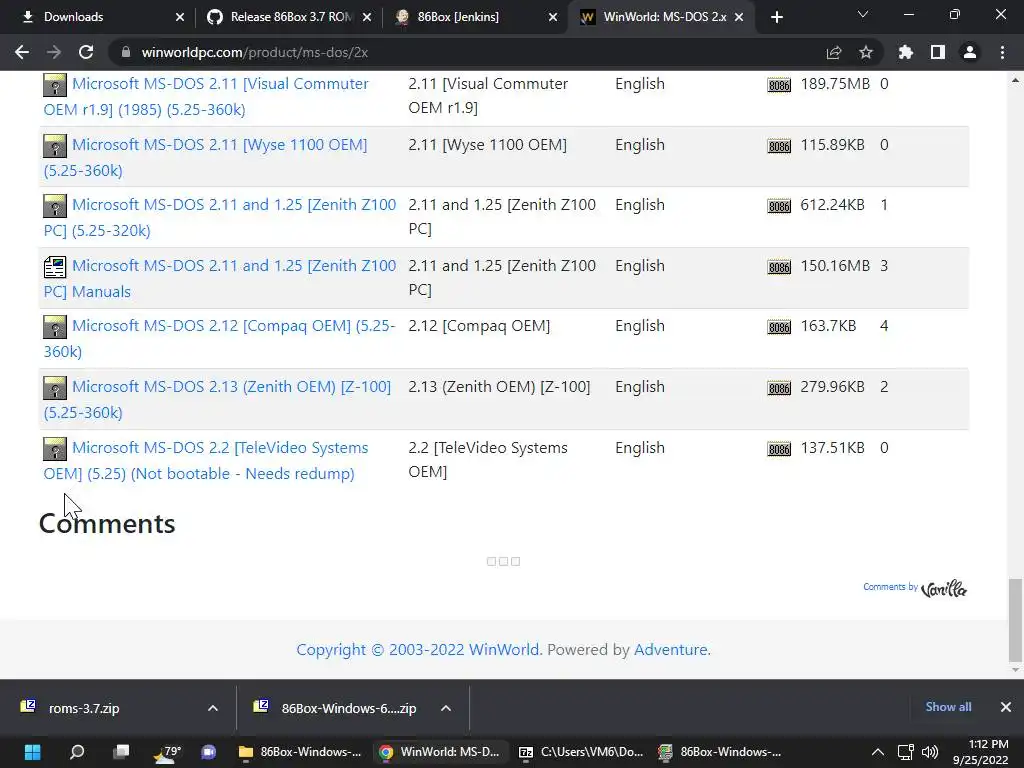Share this page icon in address bar
This screenshot has height=768, width=1024.
pyautogui.click(x=834, y=52)
